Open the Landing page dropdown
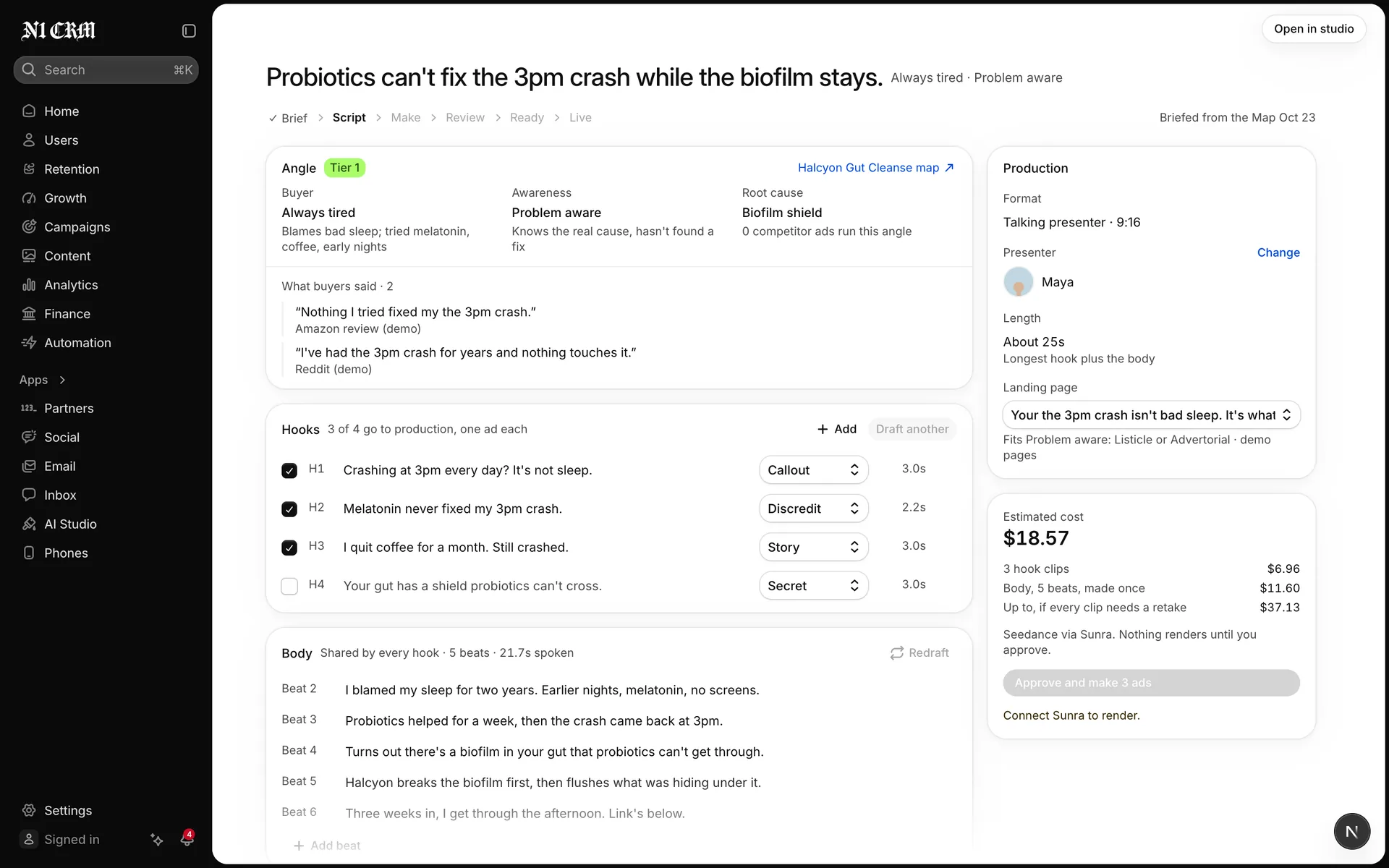Viewport: 1389px width, 868px height. pyautogui.click(x=1151, y=414)
